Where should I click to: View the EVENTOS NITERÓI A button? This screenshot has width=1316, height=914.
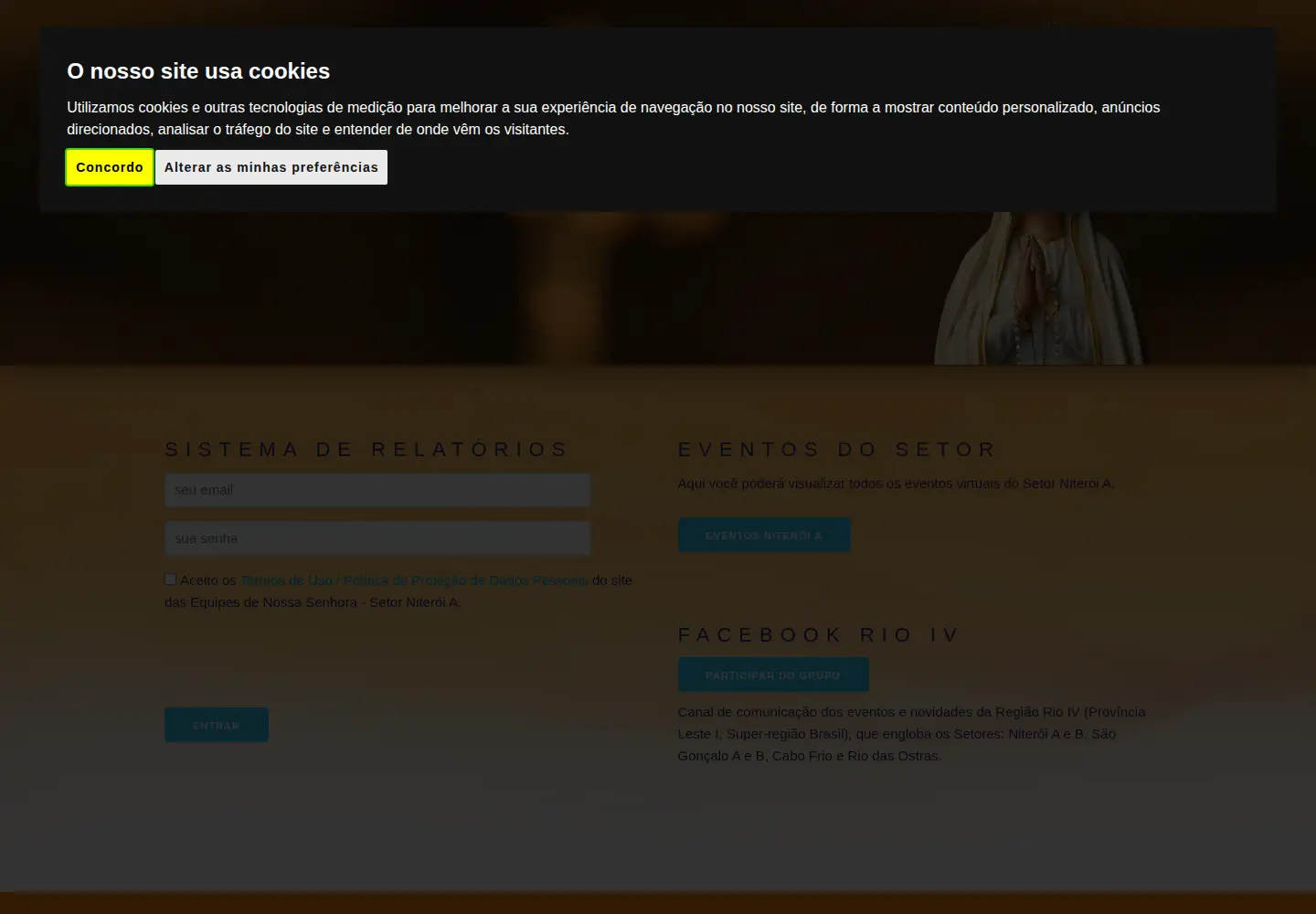pyautogui.click(x=764, y=536)
